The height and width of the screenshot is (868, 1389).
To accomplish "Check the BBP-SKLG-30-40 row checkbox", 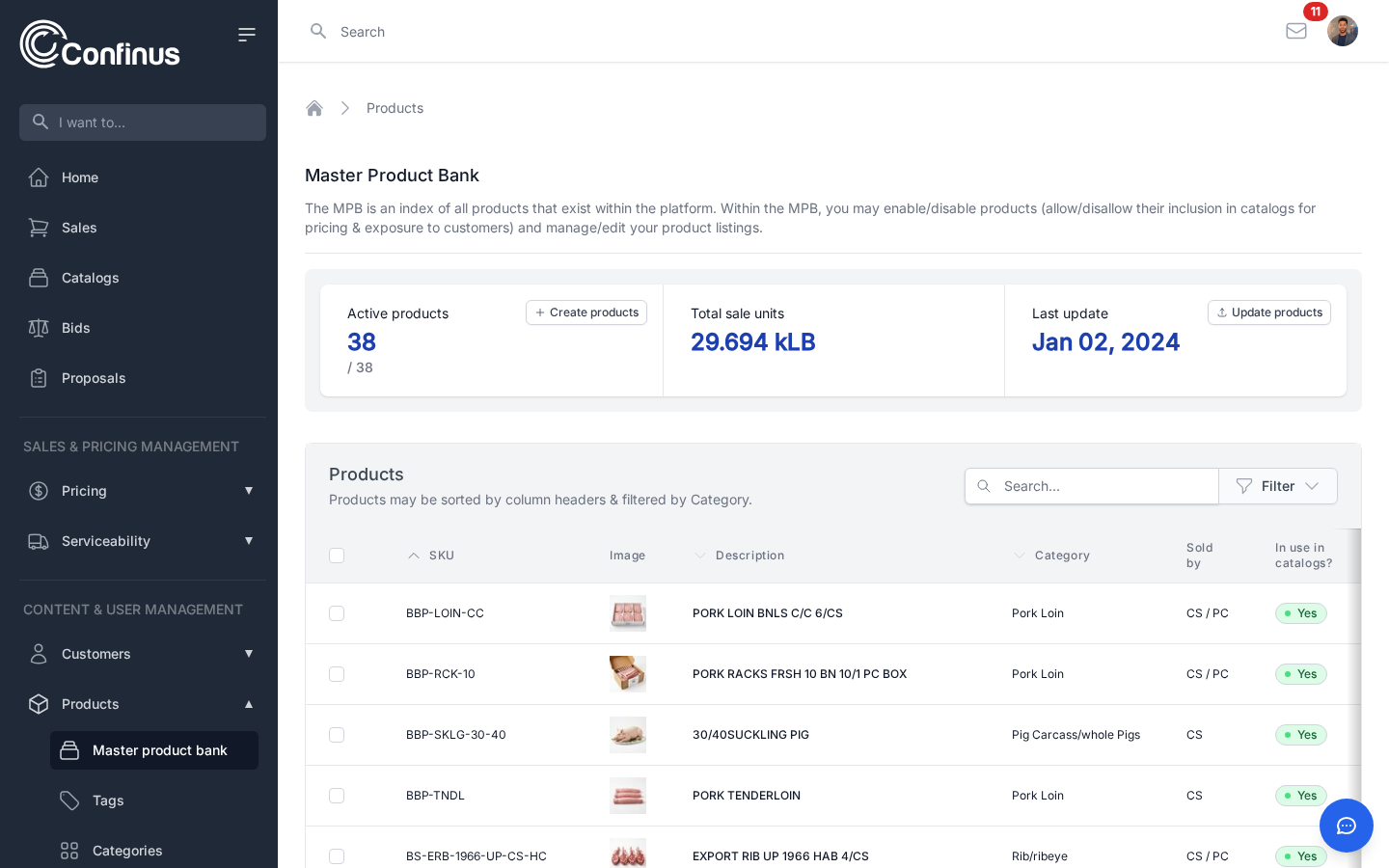I will [x=337, y=735].
